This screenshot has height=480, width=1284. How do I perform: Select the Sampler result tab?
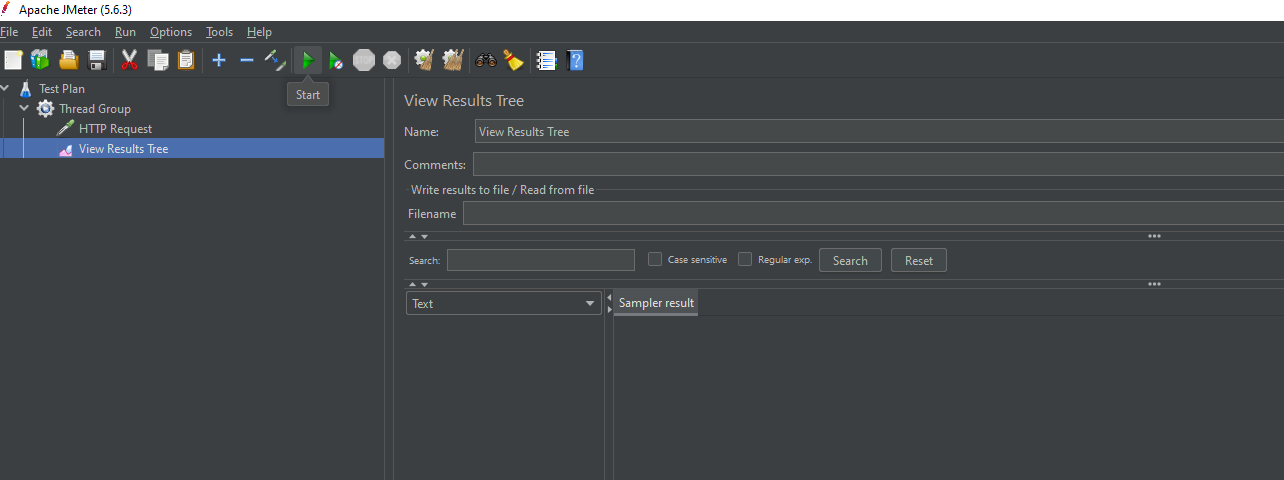(x=656, y=303)
